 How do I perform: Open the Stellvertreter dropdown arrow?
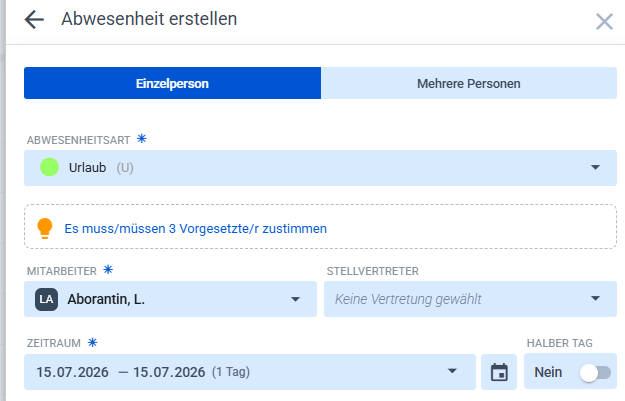coord(595,299)
